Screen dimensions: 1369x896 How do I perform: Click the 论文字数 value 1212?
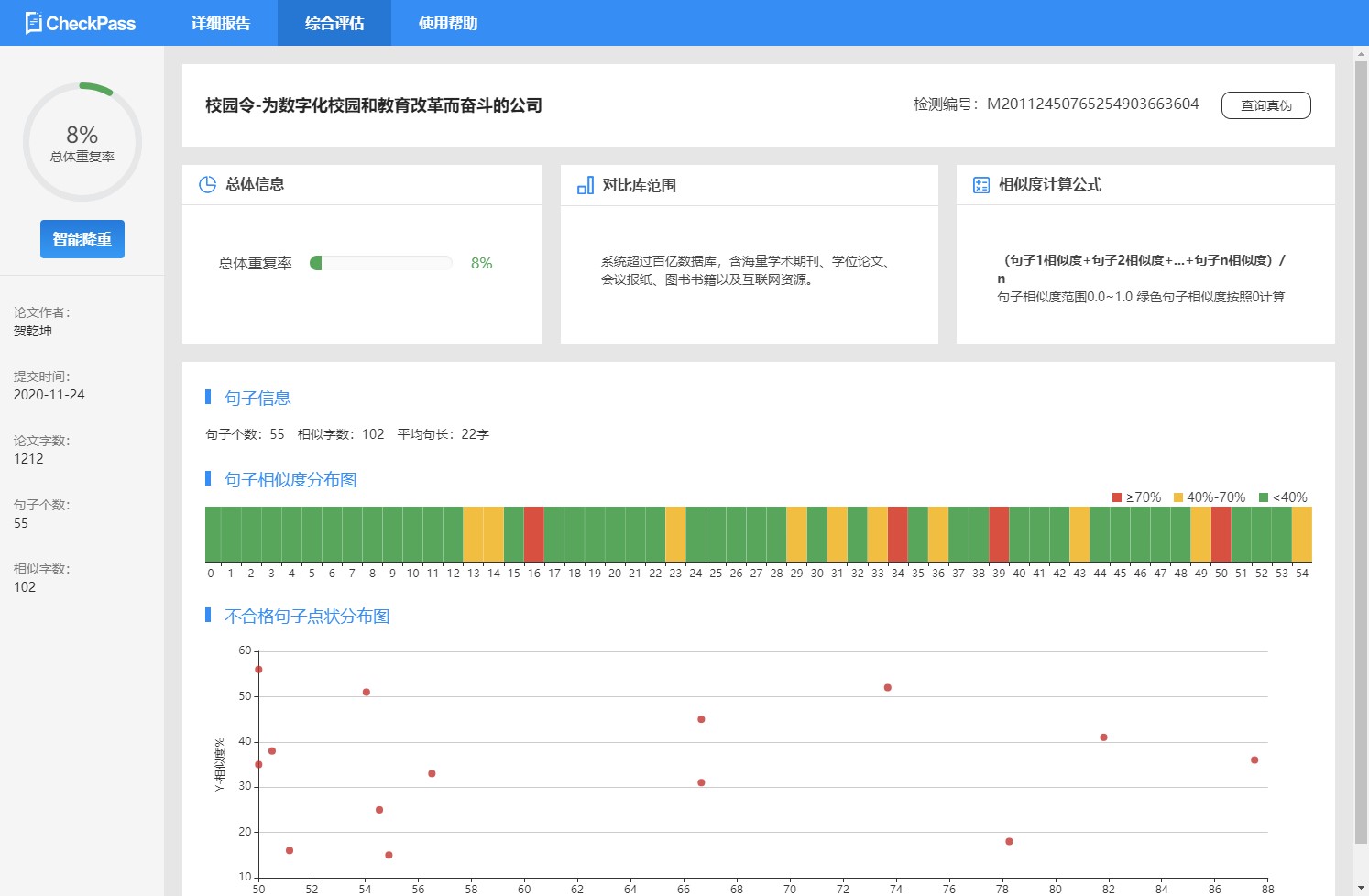click(28, 459)
